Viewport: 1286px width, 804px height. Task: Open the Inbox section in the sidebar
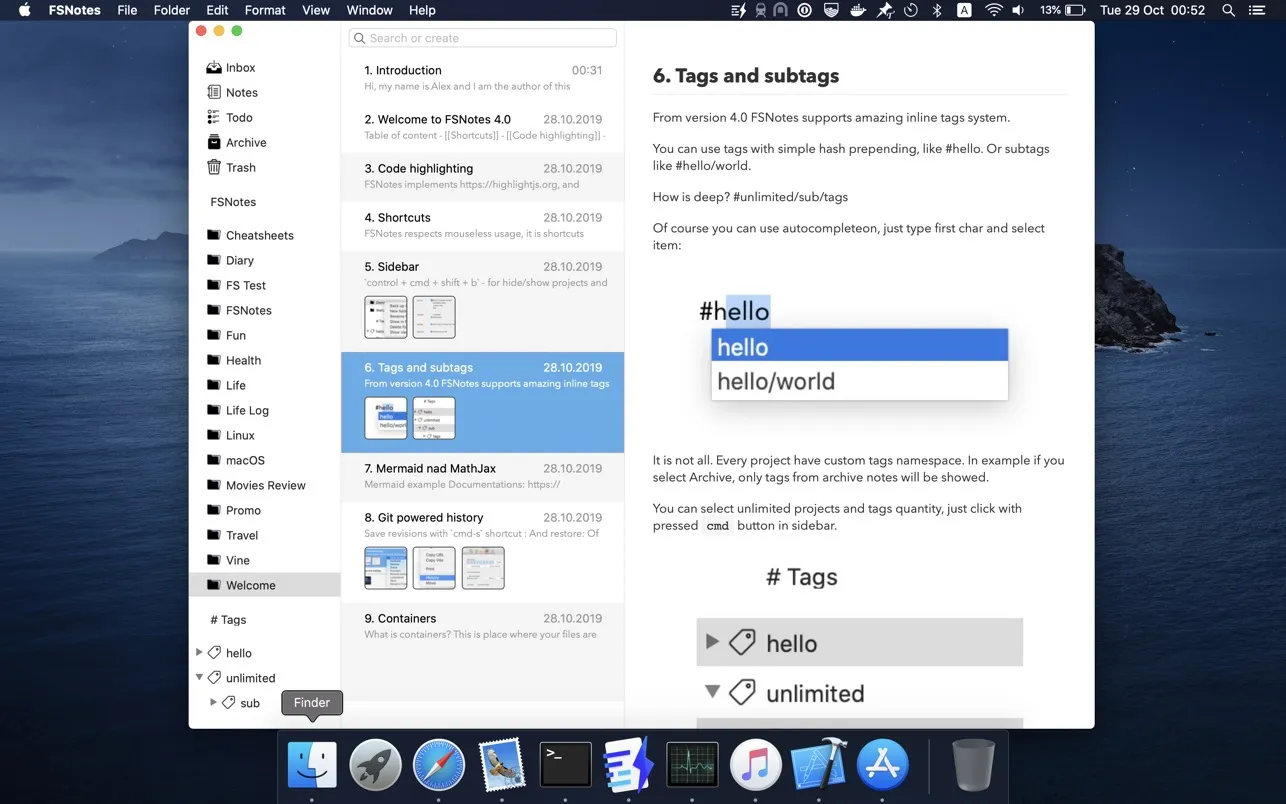pos(240,67)
